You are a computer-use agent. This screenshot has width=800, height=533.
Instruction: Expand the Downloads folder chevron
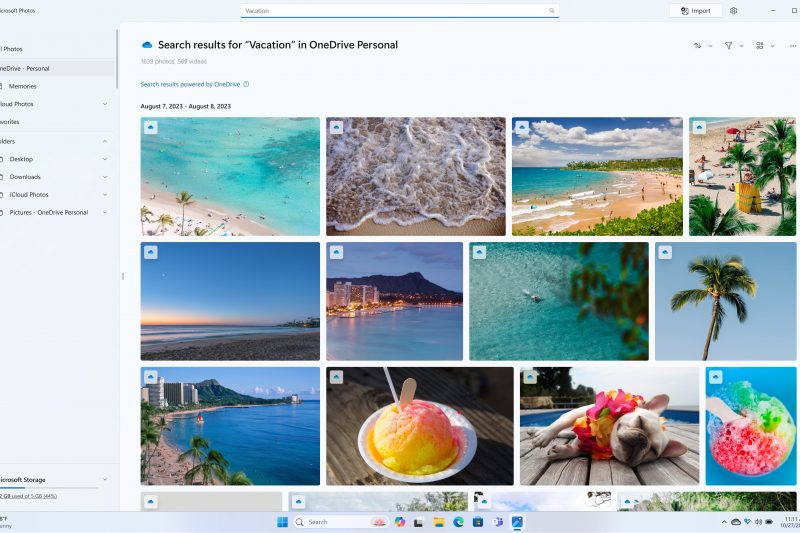(105, 177)
